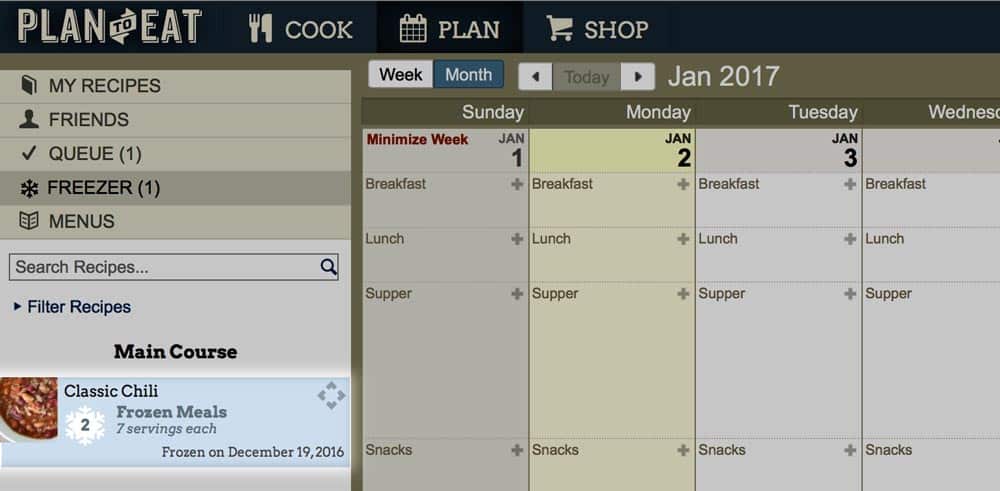Click the snowflake frozen meals count badge

[x=85, y=425]
